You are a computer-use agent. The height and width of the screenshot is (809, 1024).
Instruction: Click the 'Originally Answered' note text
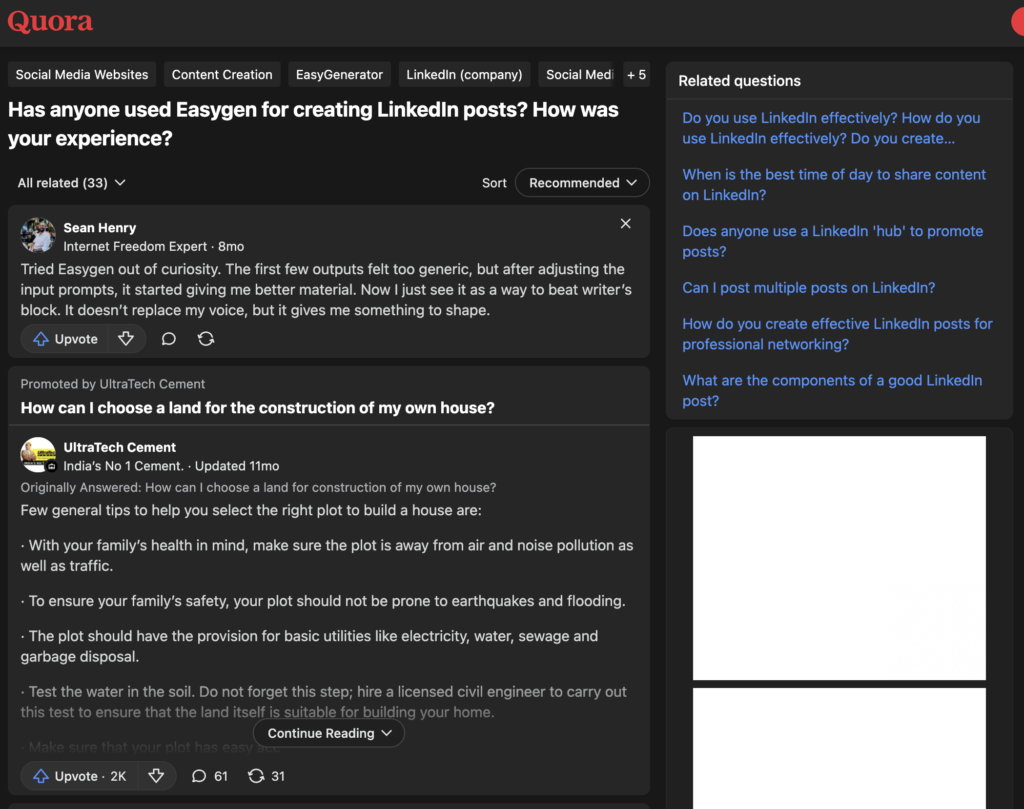point(258,487)
